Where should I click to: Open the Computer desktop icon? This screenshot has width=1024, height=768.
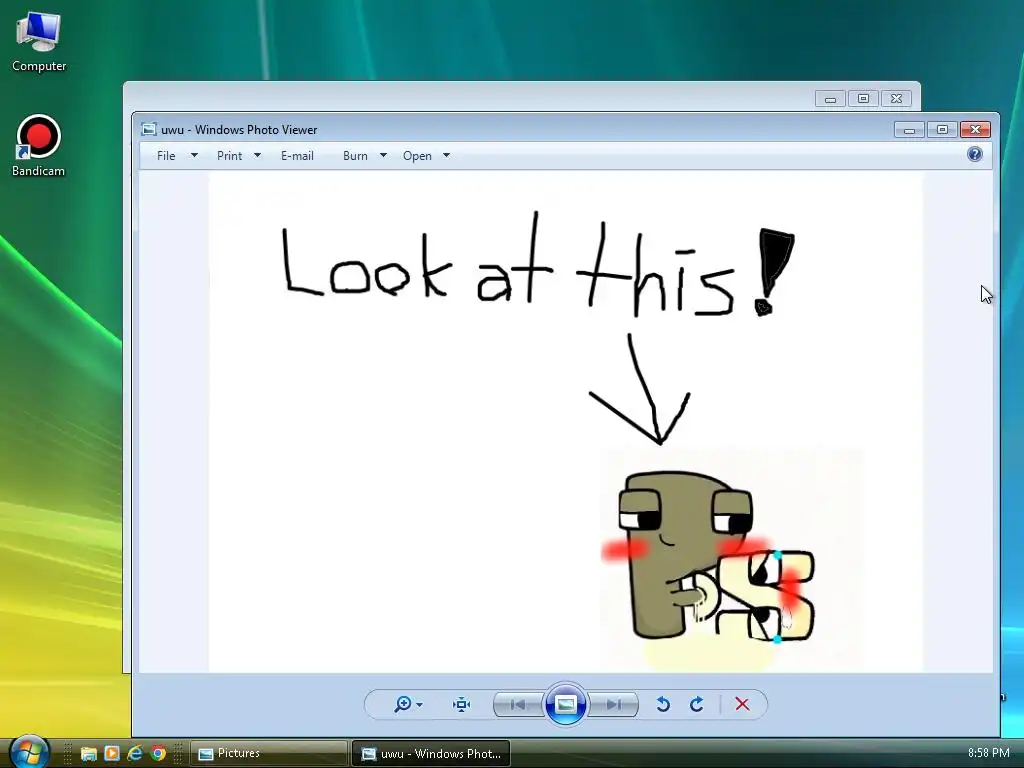point(39,42)
